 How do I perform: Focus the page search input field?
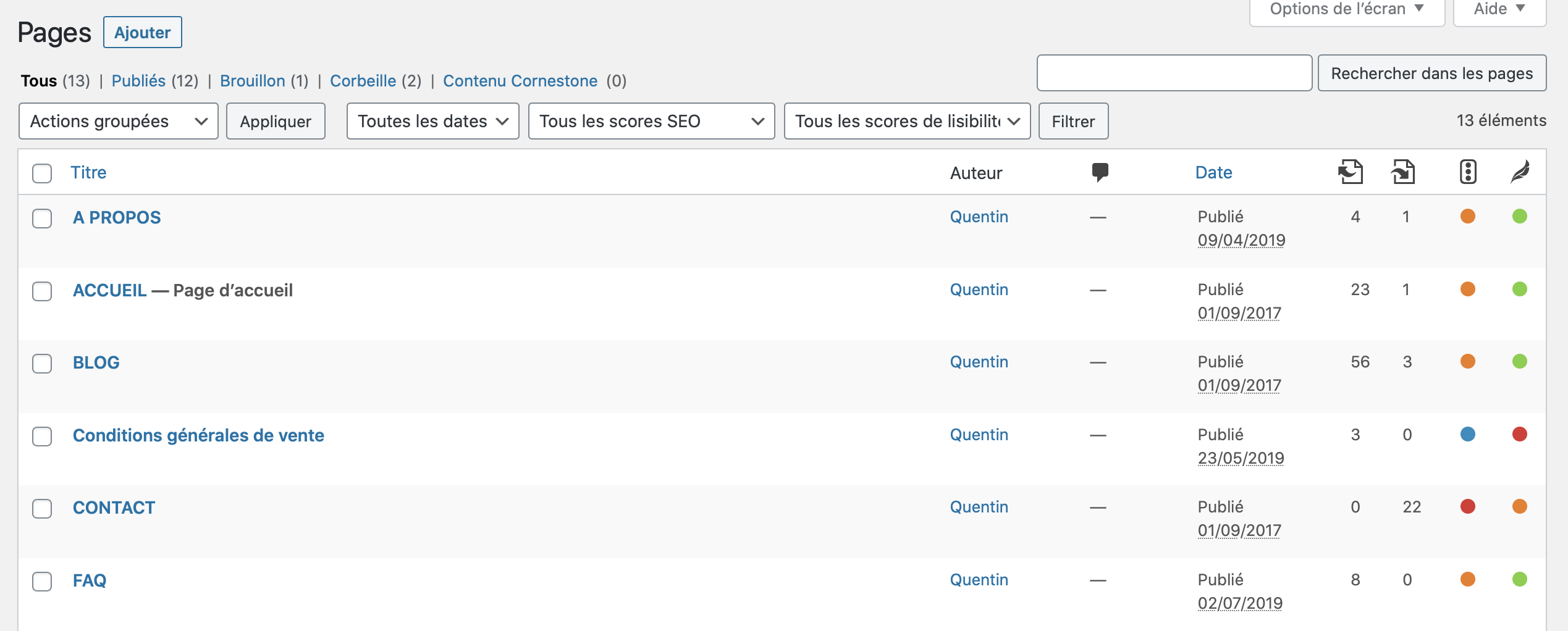pyautogui.click(x=1174, y=73)
